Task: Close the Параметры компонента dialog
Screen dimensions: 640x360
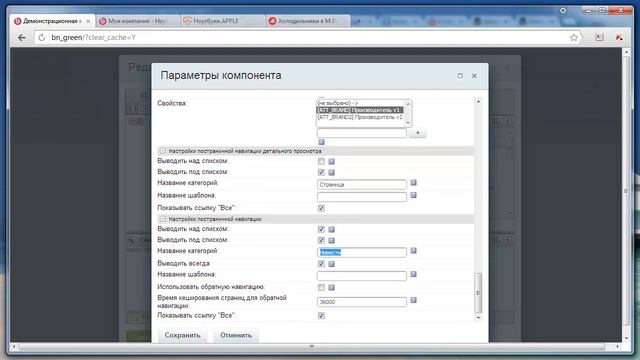Action: [474, 76]
